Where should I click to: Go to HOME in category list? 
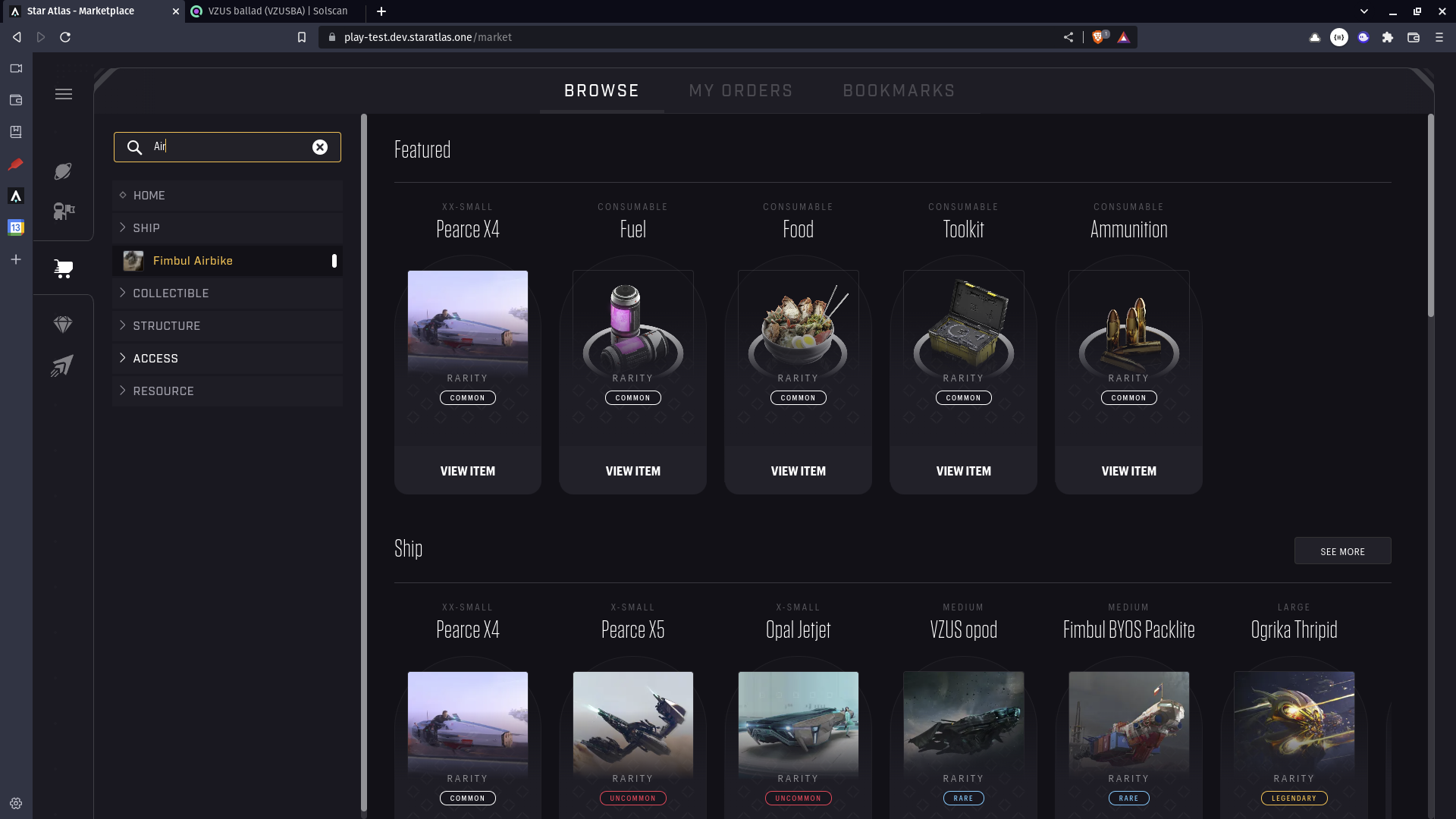tap(227, 196)
